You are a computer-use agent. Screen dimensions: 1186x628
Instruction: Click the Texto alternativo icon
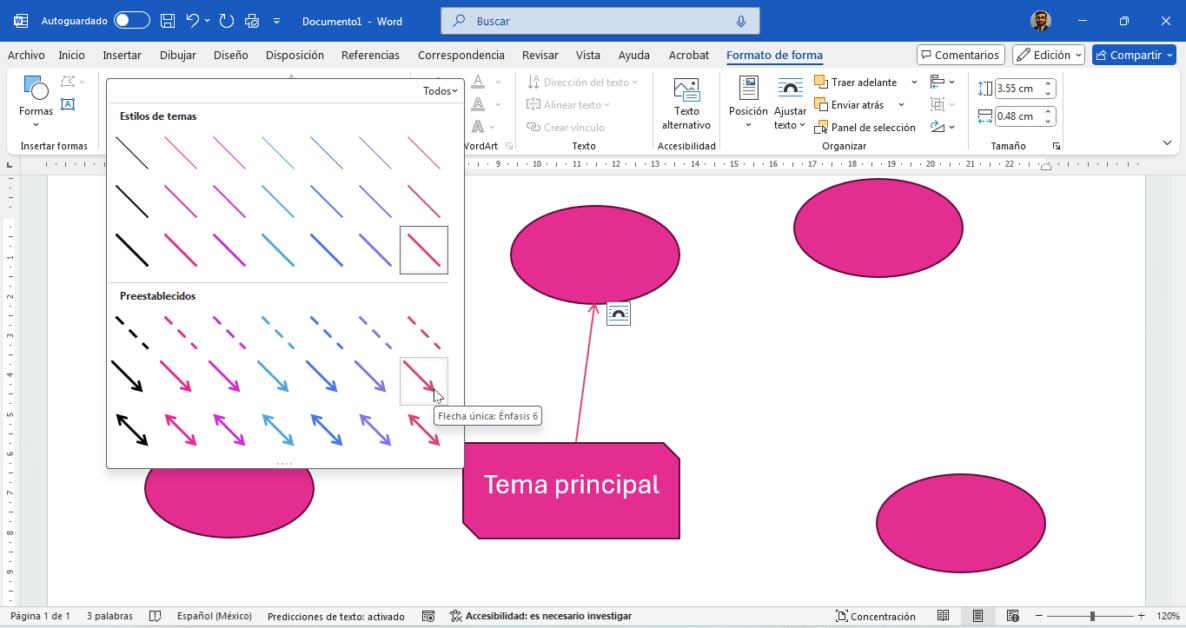(686, 92)
